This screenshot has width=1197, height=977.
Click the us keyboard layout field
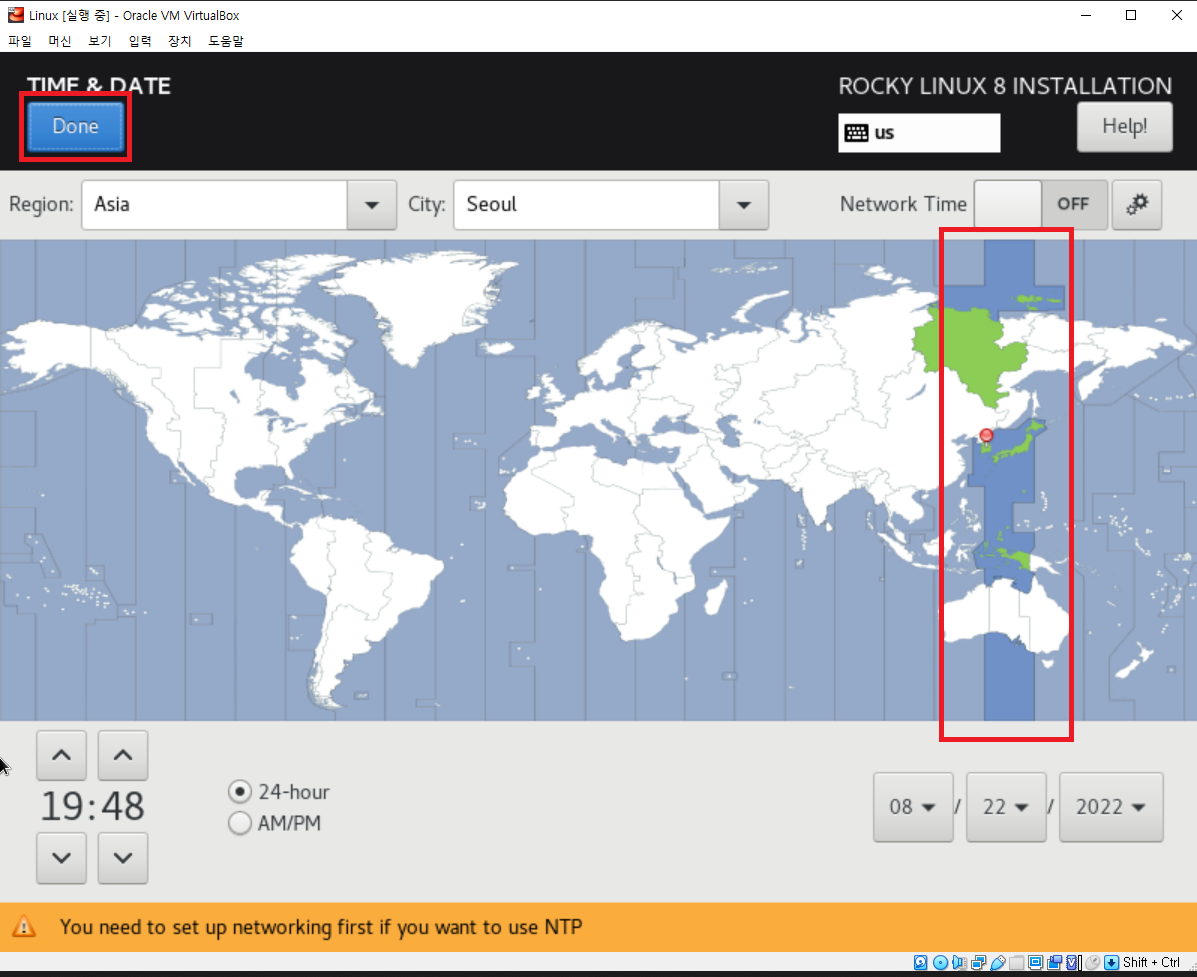click(919, 133)
